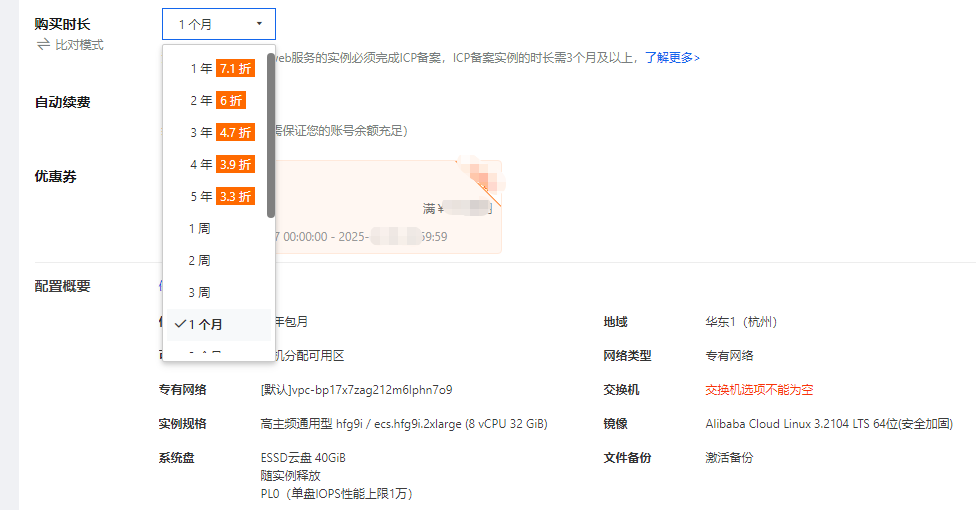Click the checkmark beside 1 个月

(x=180, y=324)
